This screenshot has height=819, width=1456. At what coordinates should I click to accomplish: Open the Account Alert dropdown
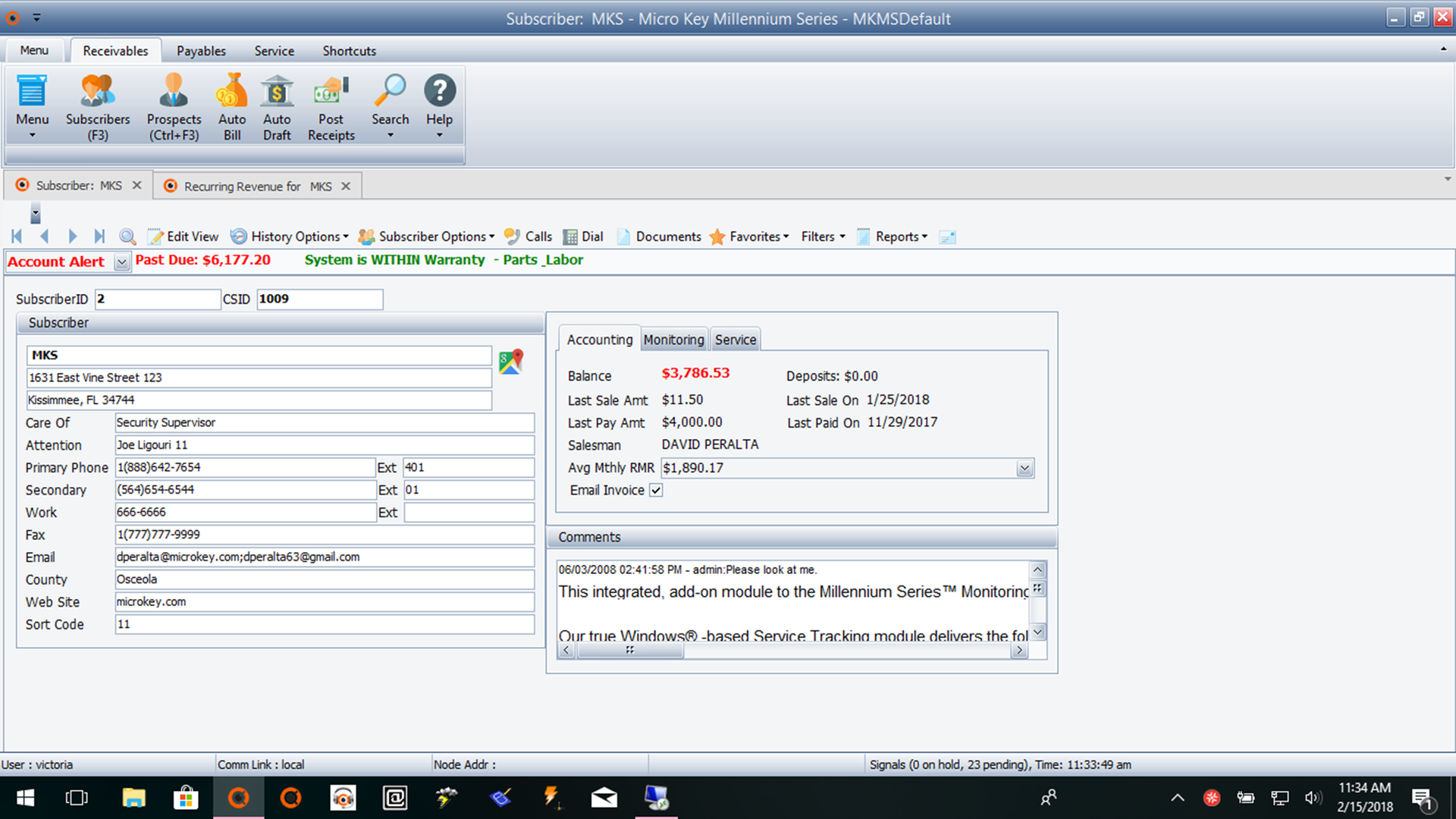click(x=121, y=262)
